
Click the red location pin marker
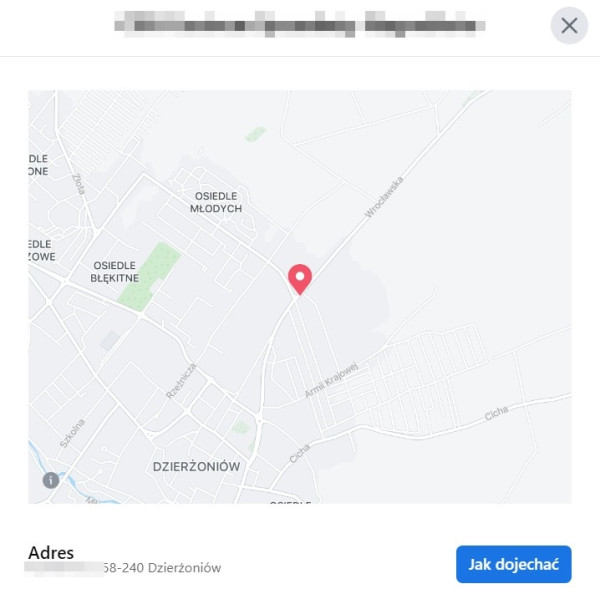pyautogui.click(x=300, y=279)
